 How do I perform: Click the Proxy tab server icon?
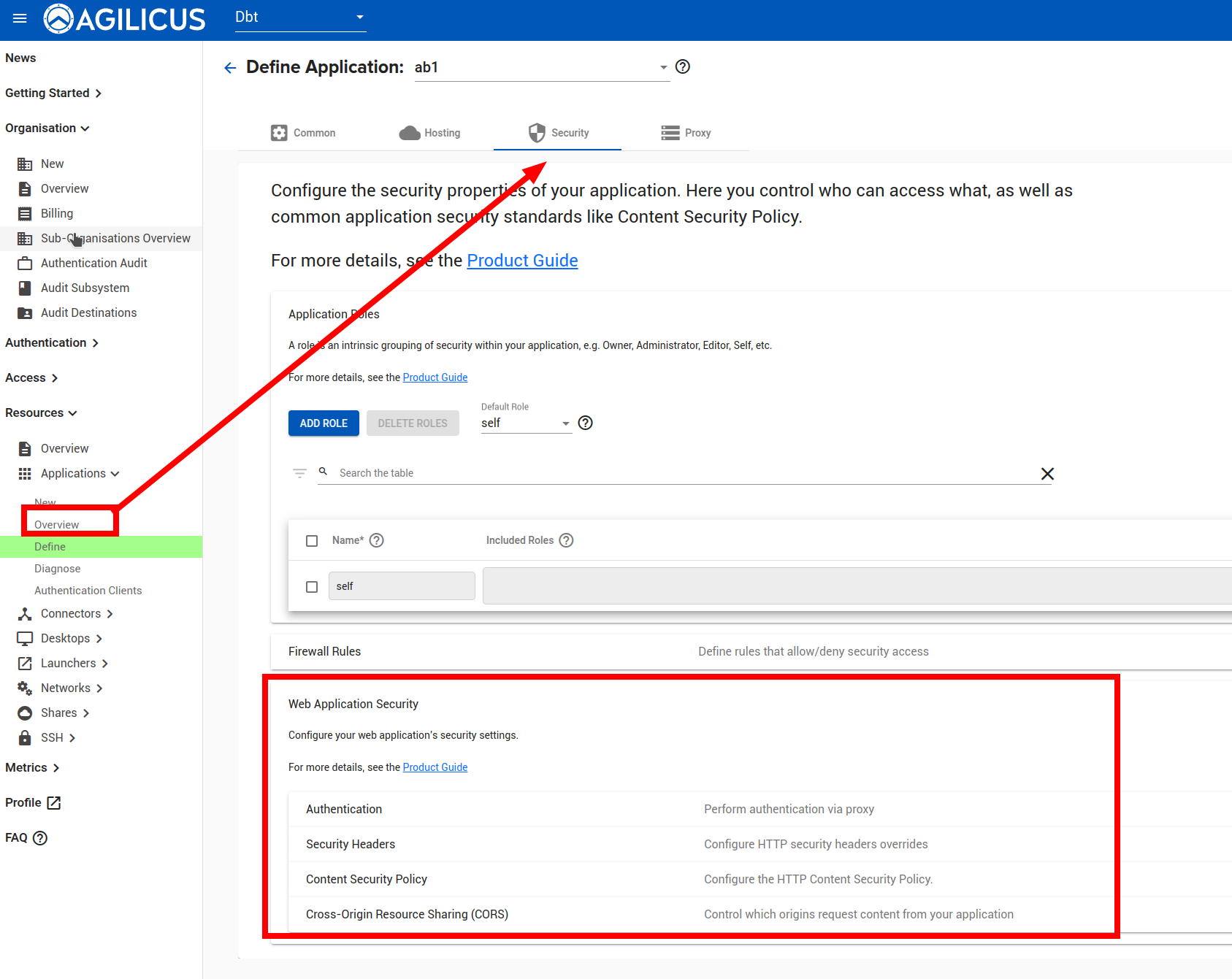[x=670, y=133]
